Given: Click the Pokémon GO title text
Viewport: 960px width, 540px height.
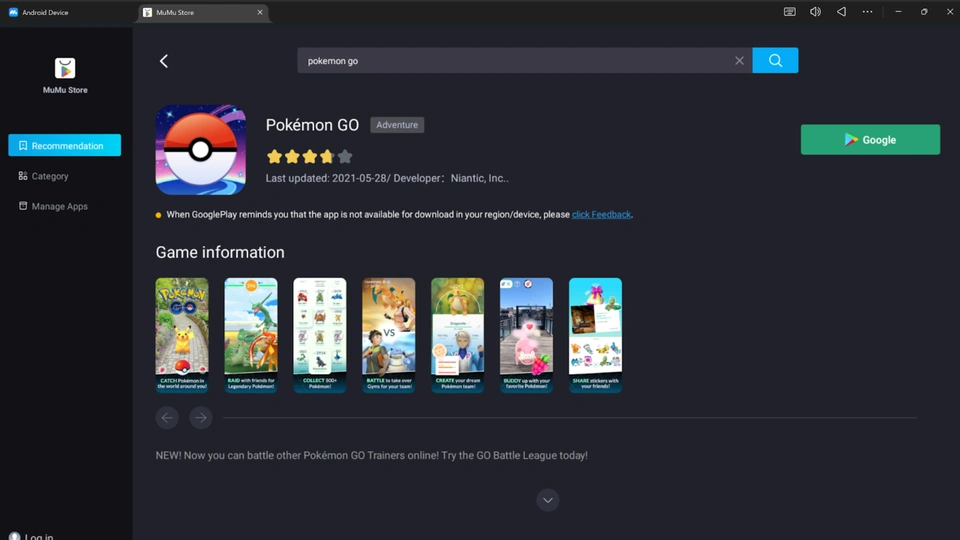Looking at the screenshot, I should pyautogui.click(x=312, y=125).
